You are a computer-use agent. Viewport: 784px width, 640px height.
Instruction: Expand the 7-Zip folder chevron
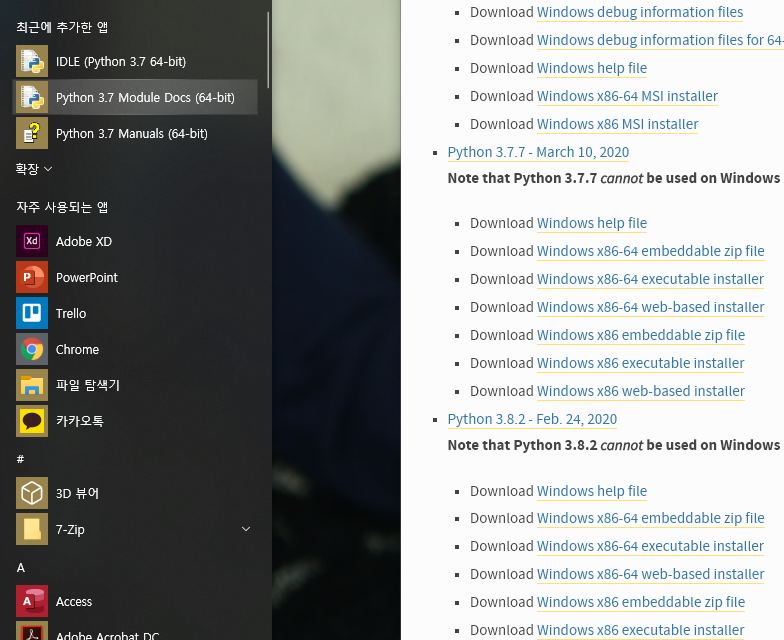(246, 529)
